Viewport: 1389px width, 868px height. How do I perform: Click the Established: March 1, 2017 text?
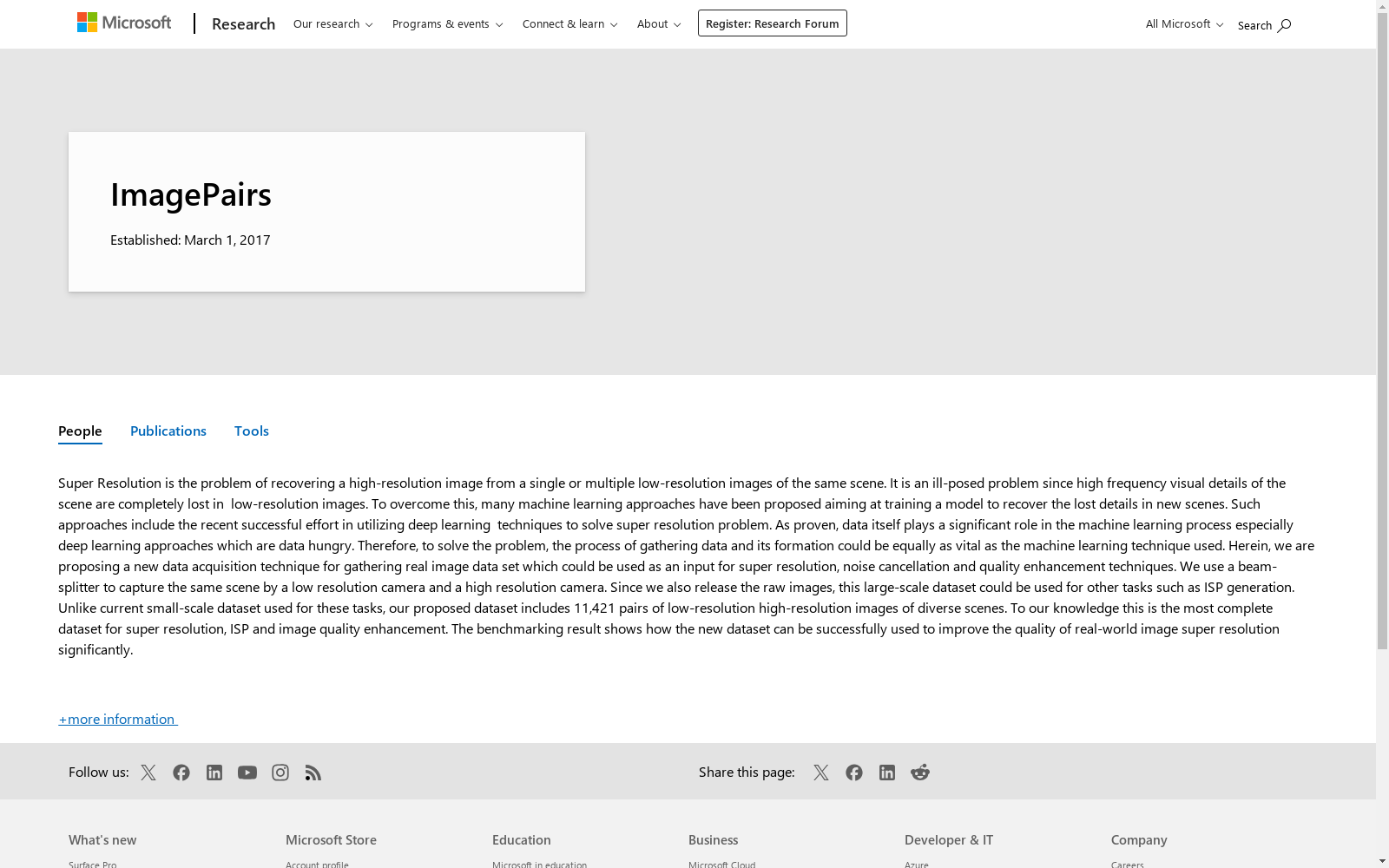(190, 240)
